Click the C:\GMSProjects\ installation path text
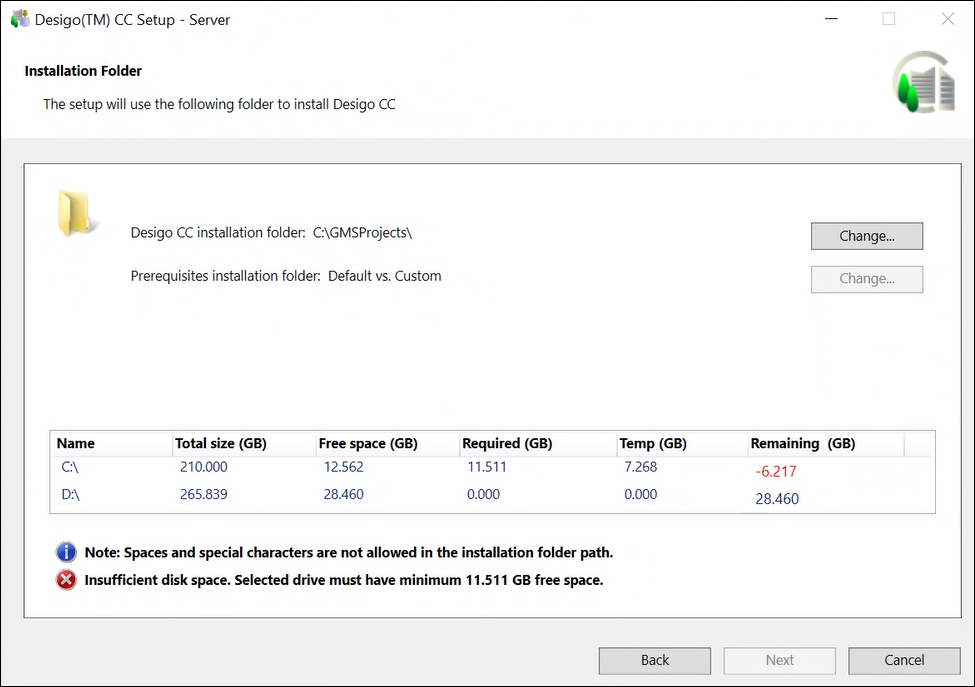This screenshot has height=687, width=975. [362, 233]
